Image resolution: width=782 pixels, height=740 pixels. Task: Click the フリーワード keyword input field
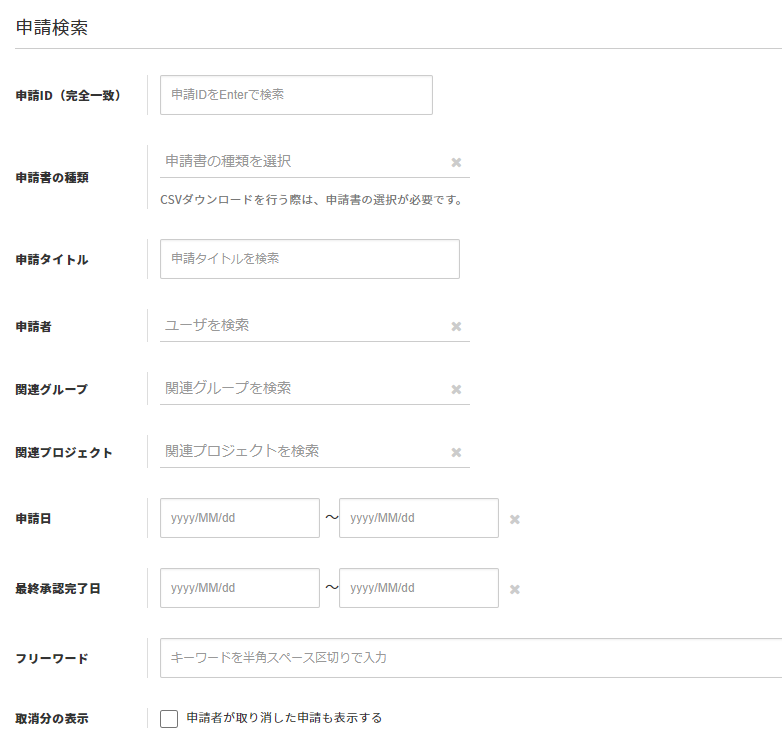coord(470,658)
